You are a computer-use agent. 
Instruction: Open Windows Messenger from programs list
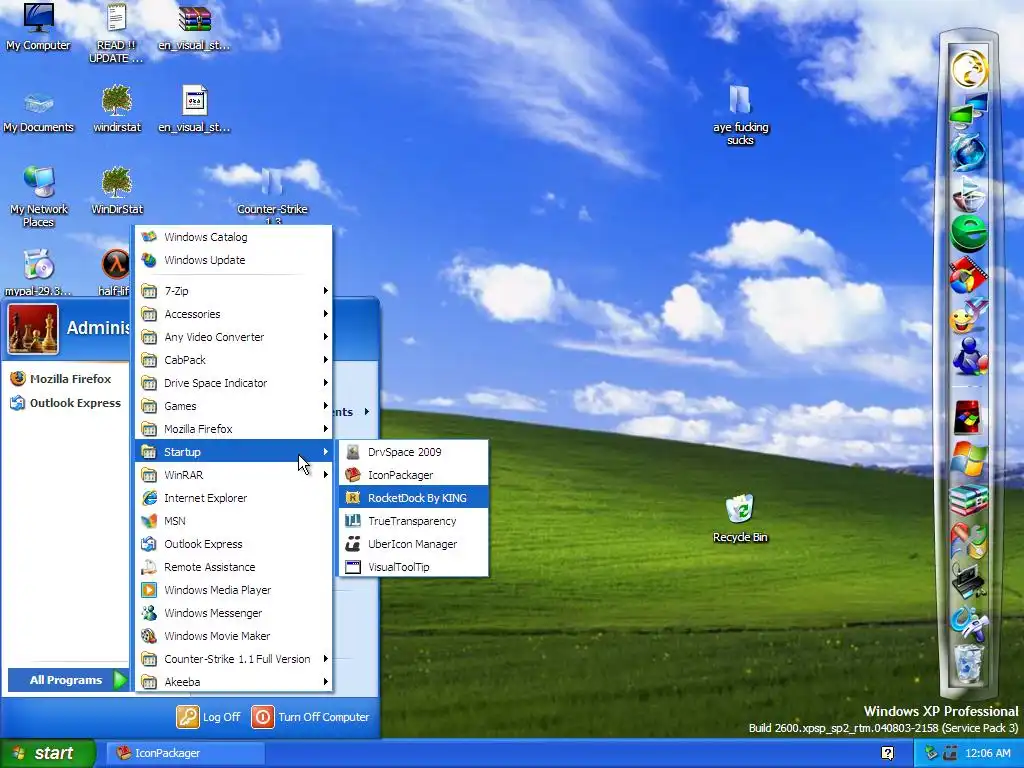pos(234,613)
